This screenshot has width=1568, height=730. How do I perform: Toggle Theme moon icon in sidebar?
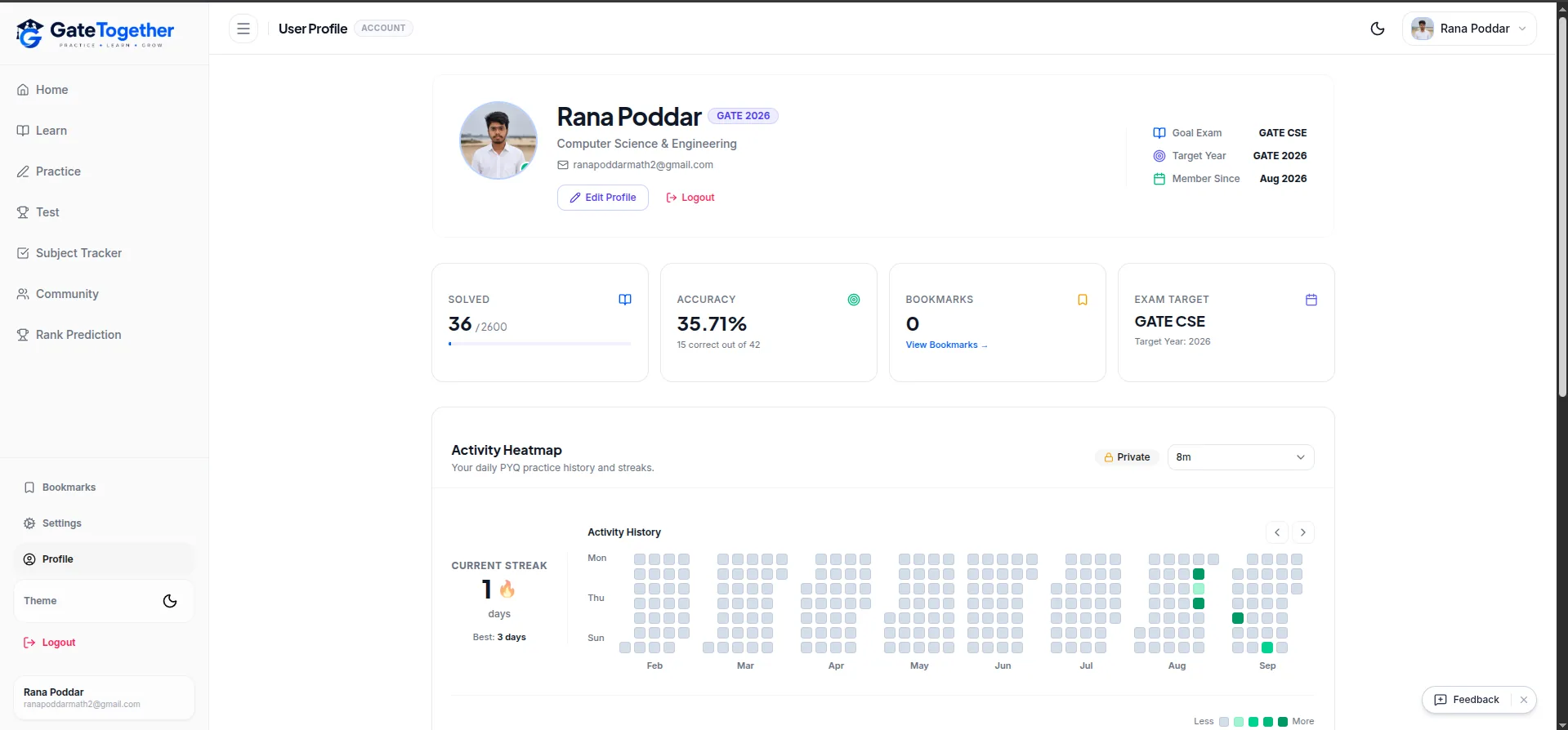(170, 601)
